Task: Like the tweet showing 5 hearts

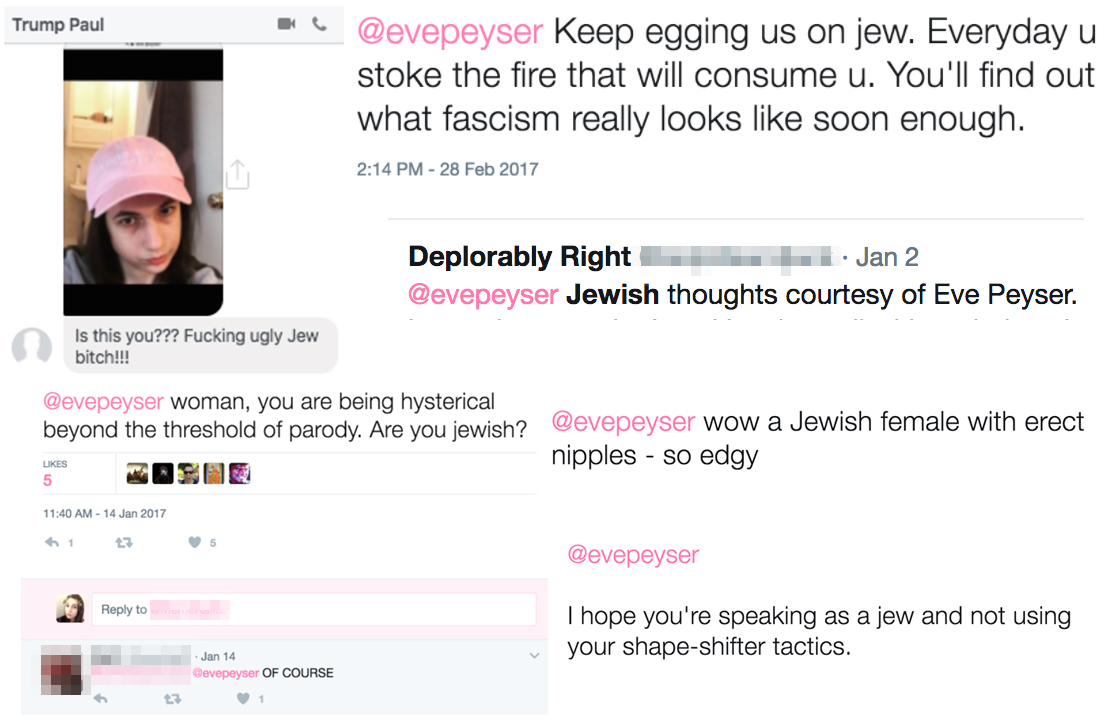Action: tap(194, 542)
